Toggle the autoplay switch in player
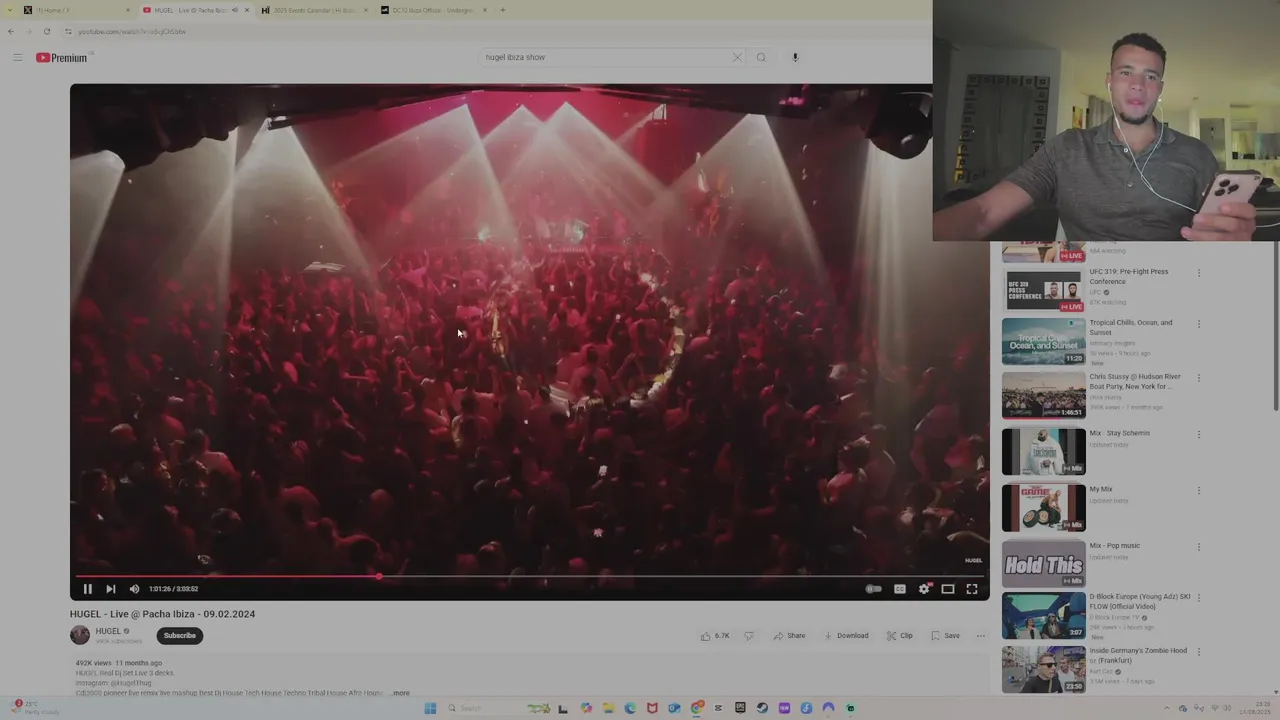This screenshot has width=1280, height=720. pos(873,589)
